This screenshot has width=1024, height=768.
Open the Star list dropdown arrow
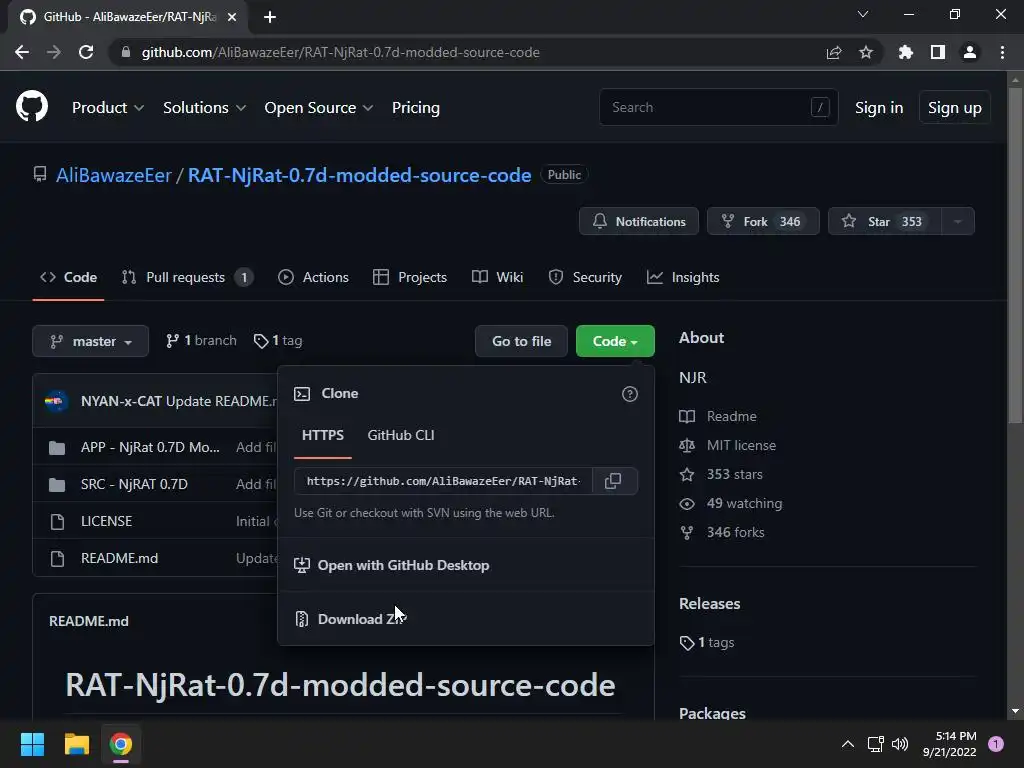point(958,221)
